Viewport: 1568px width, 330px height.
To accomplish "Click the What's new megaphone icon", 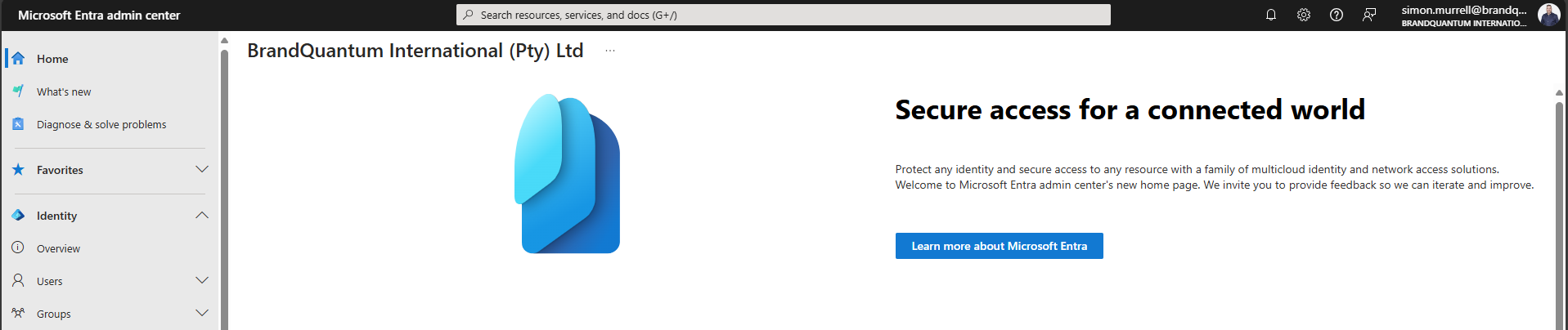I will point(18,91).
